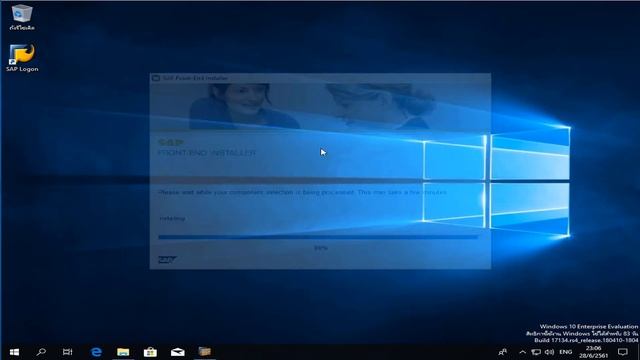Select the SAP Logon desktop shortcut

[x=22, y=58]
